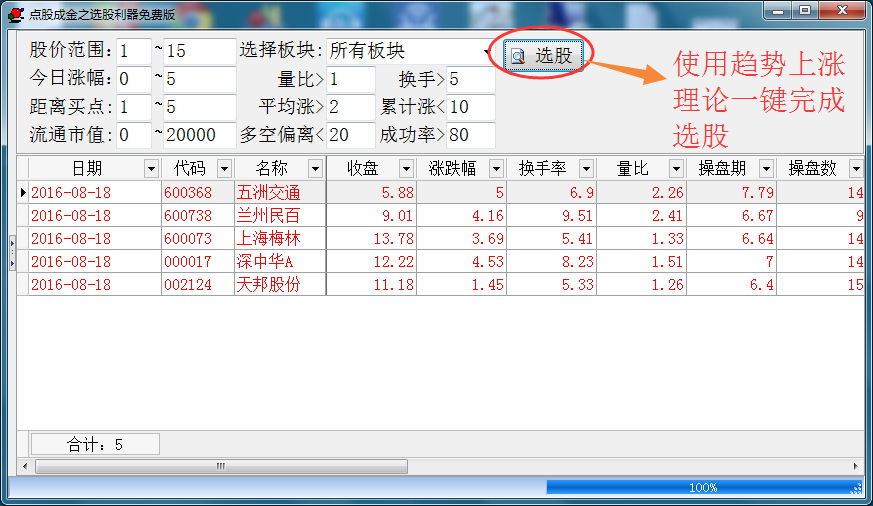This screenshot has width=873, height=506.
Task: Click turnover rate value 8.23
Action: pos(577,262)
